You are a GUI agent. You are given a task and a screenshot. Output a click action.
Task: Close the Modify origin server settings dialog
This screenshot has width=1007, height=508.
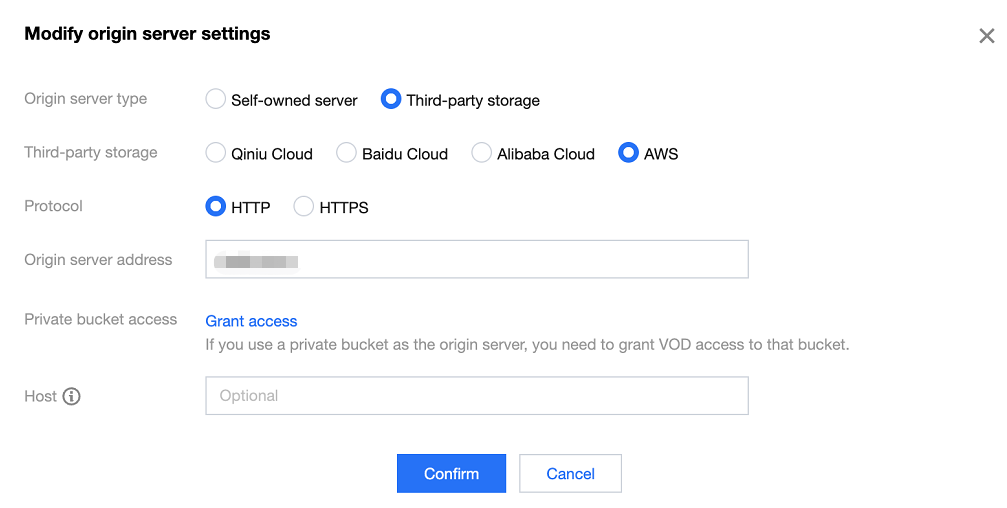(986, 36)
